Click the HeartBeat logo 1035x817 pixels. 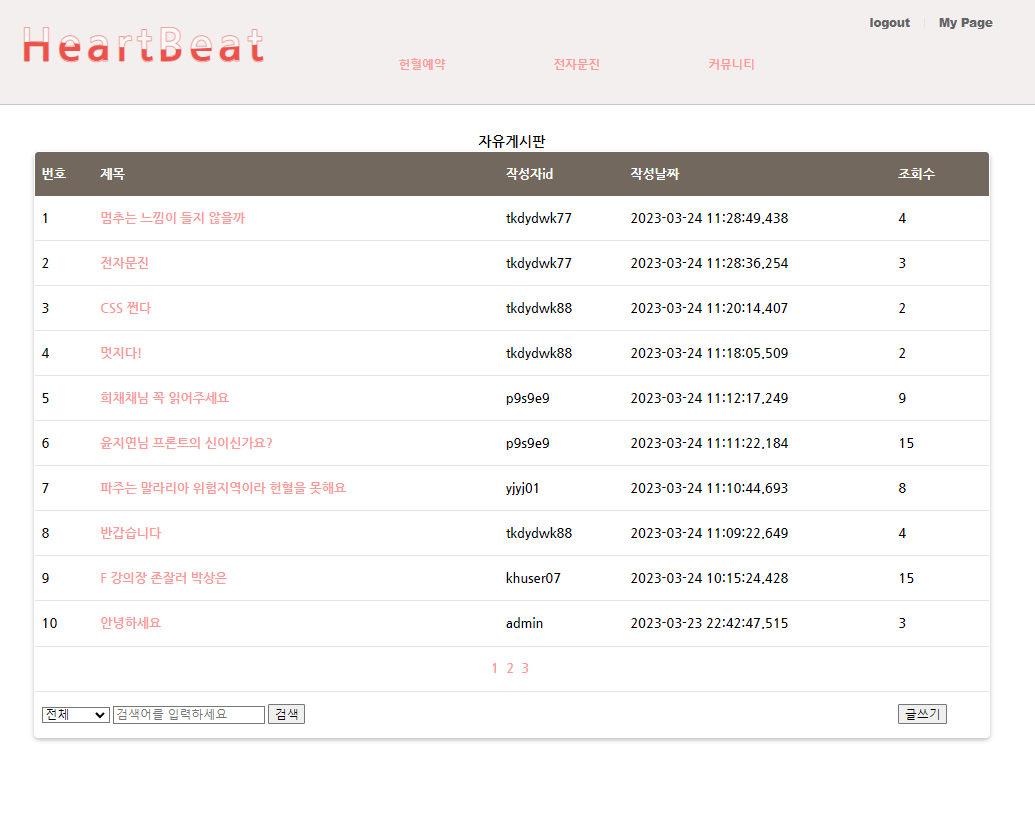point(143,45)
